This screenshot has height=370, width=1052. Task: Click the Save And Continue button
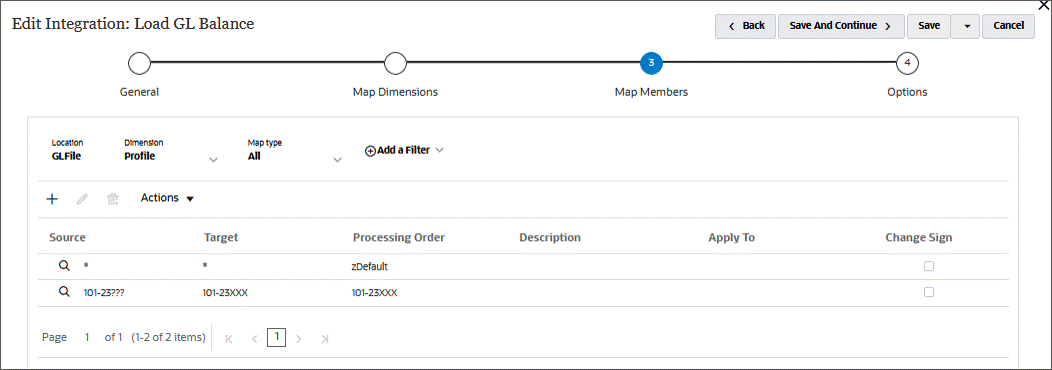(x=841, y=26)
